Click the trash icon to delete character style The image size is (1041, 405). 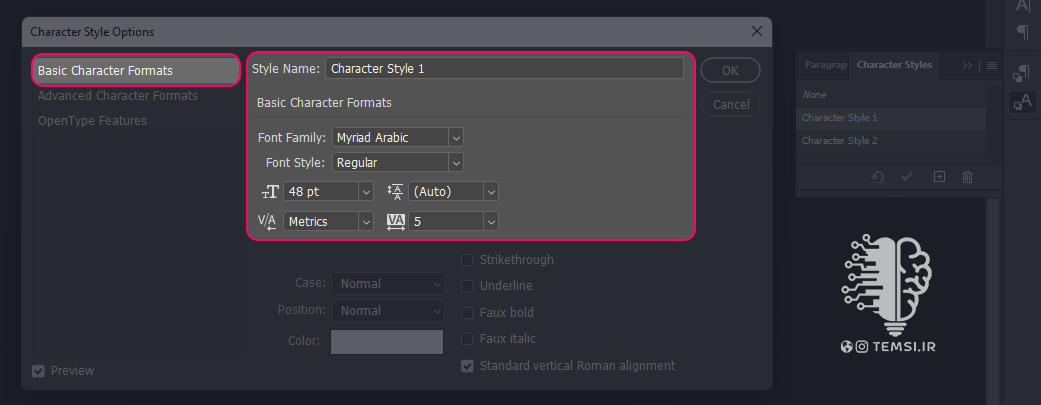pos(967,177)
